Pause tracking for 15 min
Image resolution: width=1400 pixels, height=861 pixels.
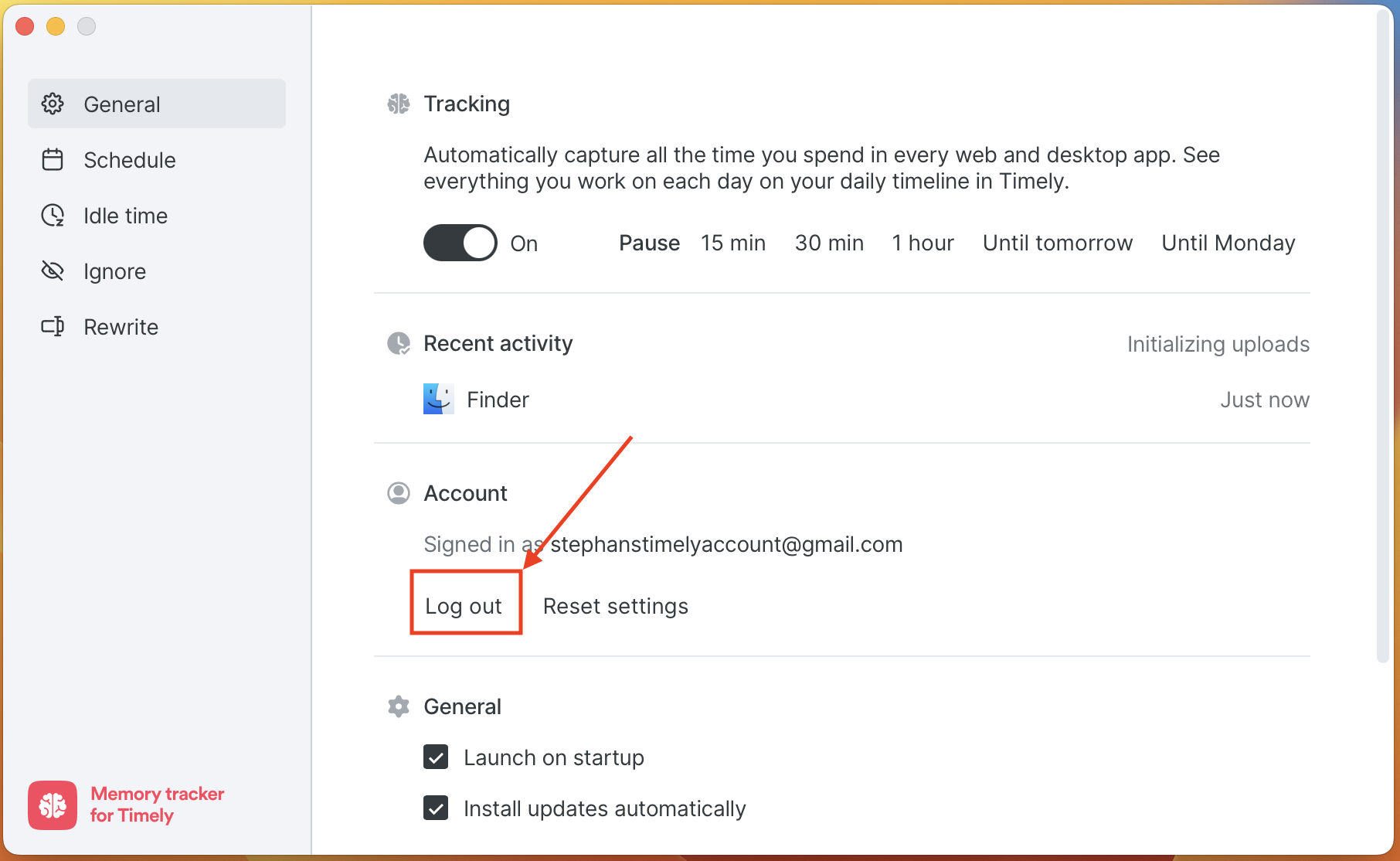pyautogui.click(x=732, y=243)
